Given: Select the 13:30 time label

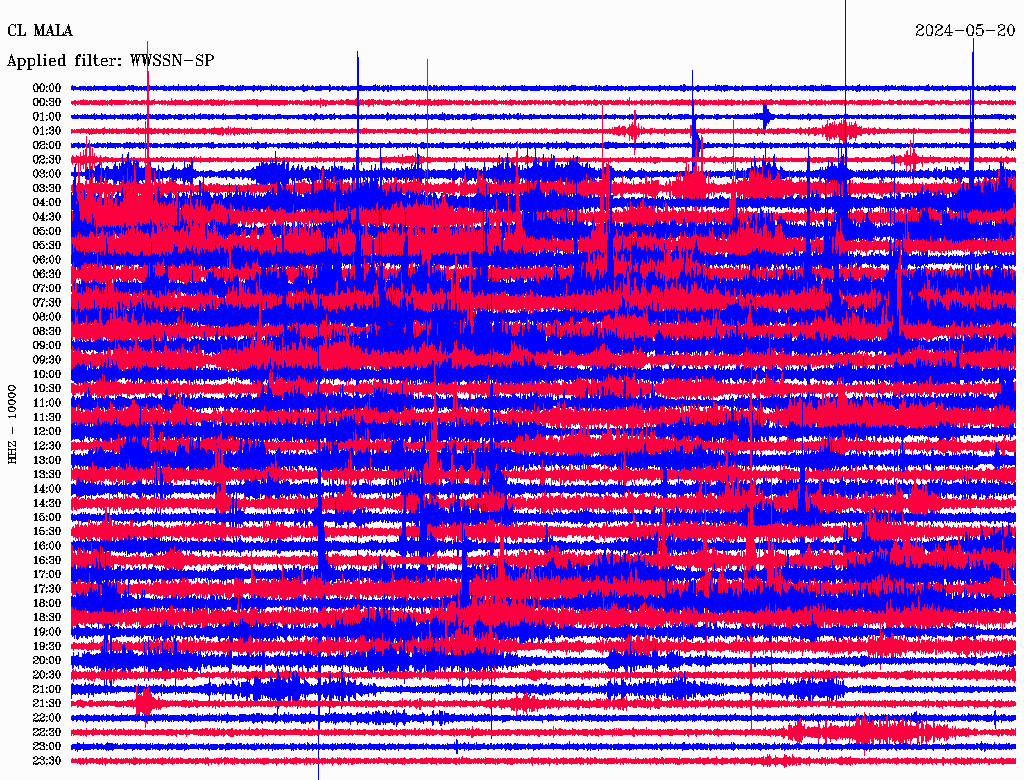Looking at the screenshot, I should tap(47, 475).
